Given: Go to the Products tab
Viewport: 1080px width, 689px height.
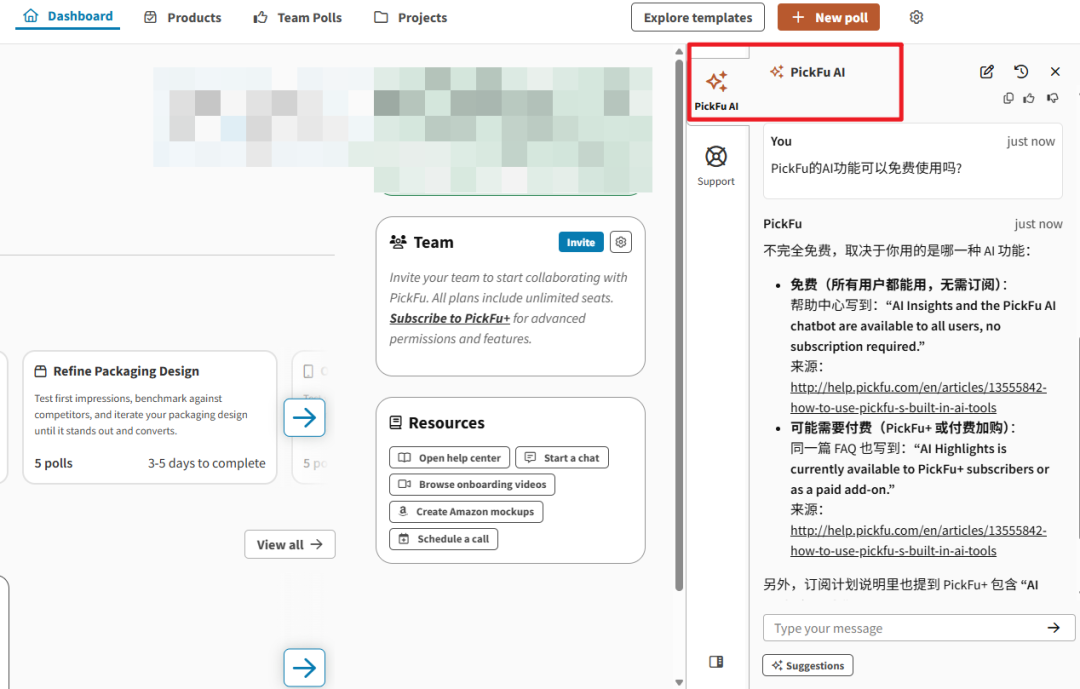Looking at the screenshot, I should pyautogui.click(x=183, y=18).
